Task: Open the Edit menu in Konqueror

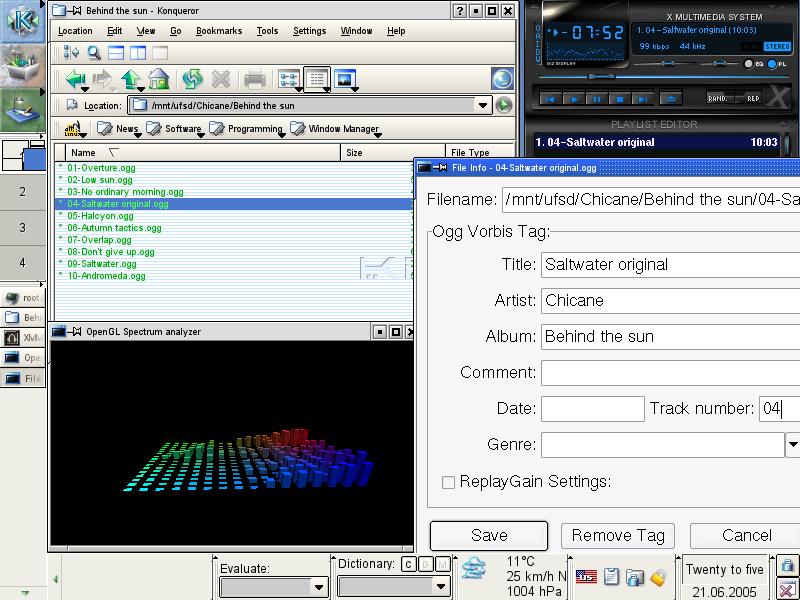Action: click(x=114, y=31)
